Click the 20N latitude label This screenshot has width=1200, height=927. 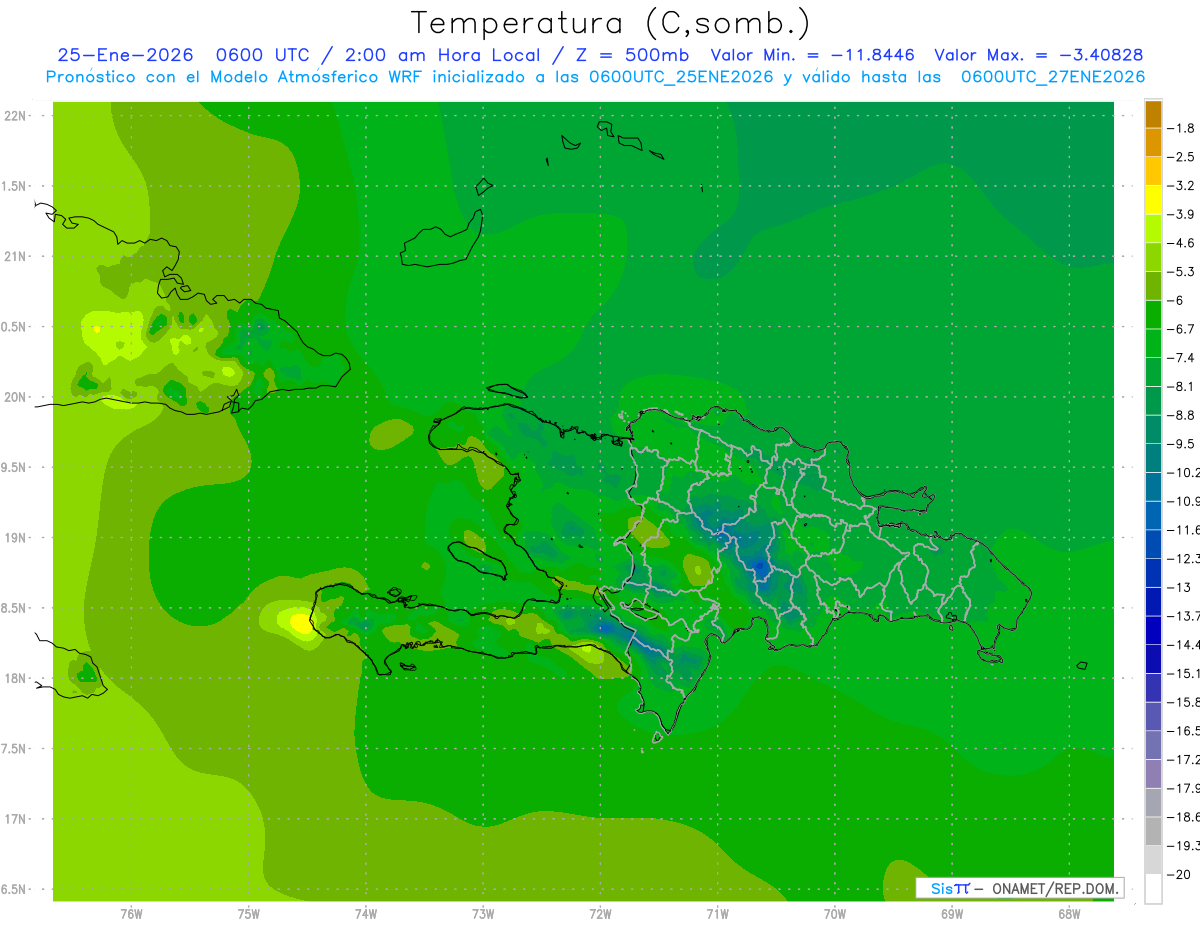click(x=16, y=397)
